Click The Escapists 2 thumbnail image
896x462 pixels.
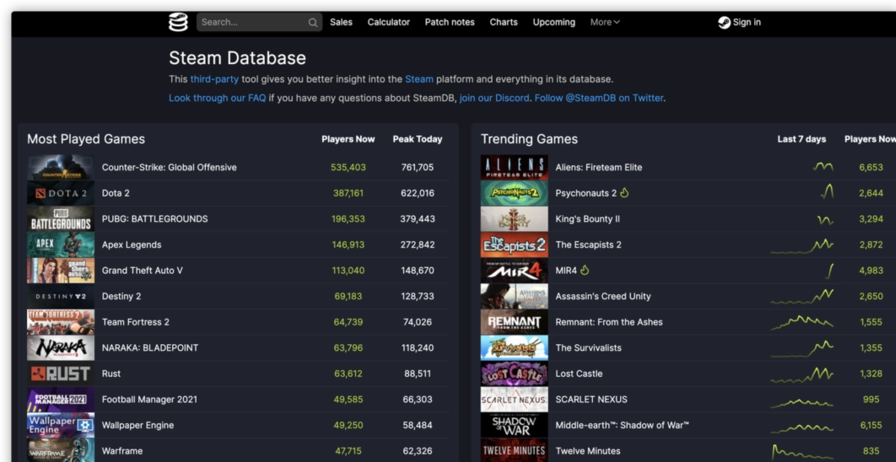(514, 245)
